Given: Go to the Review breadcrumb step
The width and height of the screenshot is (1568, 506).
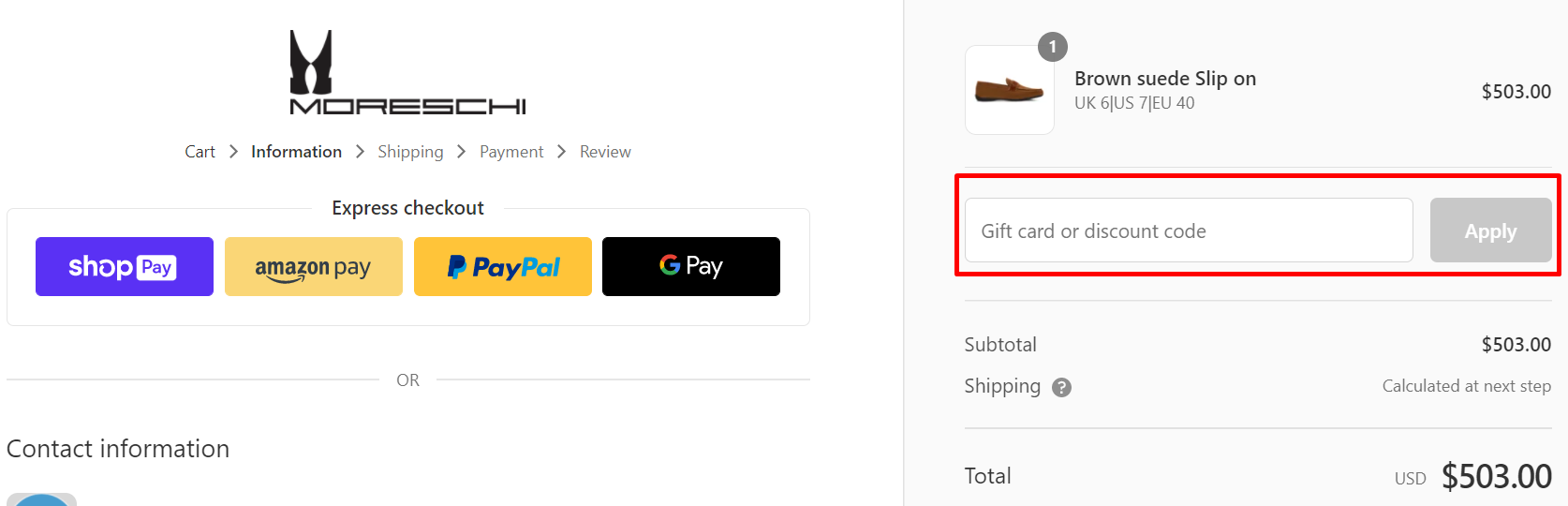Looking at the screenshot, I should [605, 152].
